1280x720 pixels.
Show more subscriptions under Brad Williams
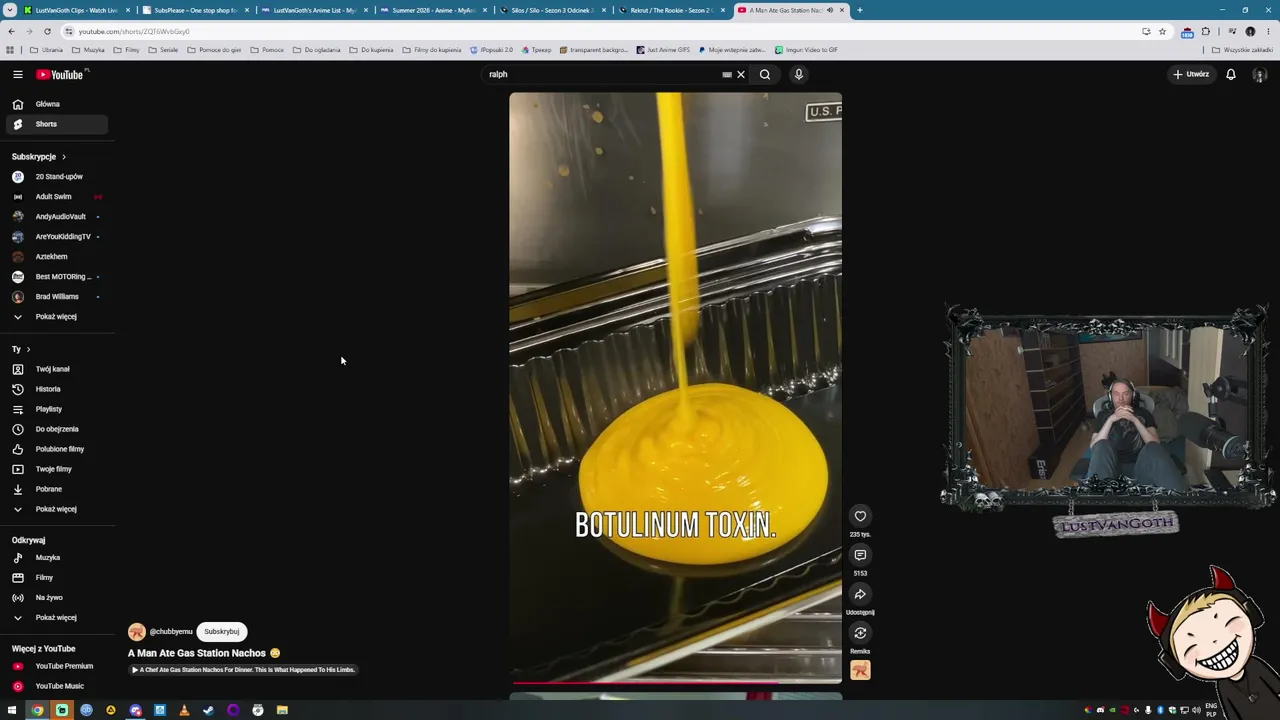(x=55, y=317)
